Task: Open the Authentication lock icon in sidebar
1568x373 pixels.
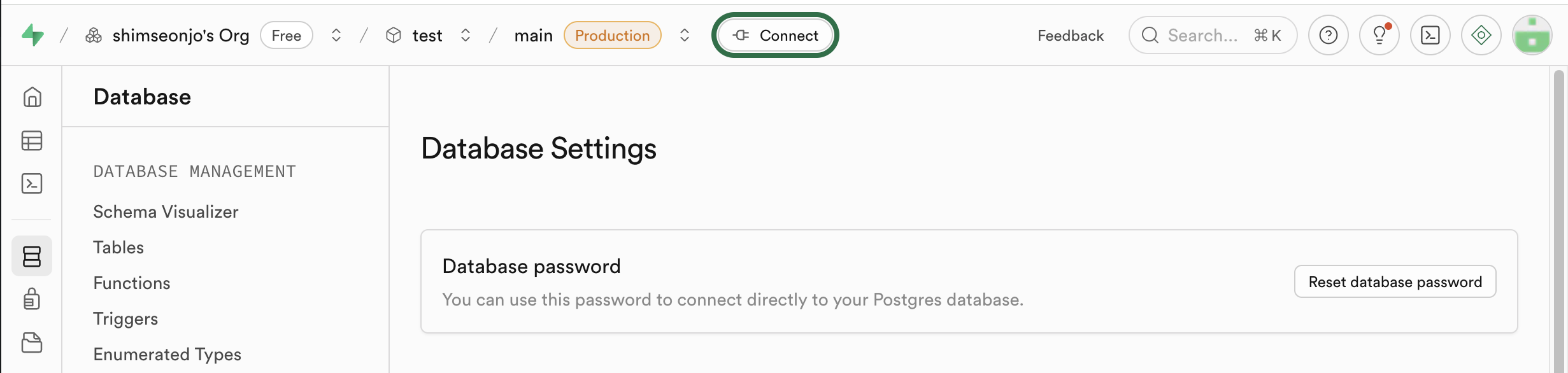Action: [x=32, y=299]
